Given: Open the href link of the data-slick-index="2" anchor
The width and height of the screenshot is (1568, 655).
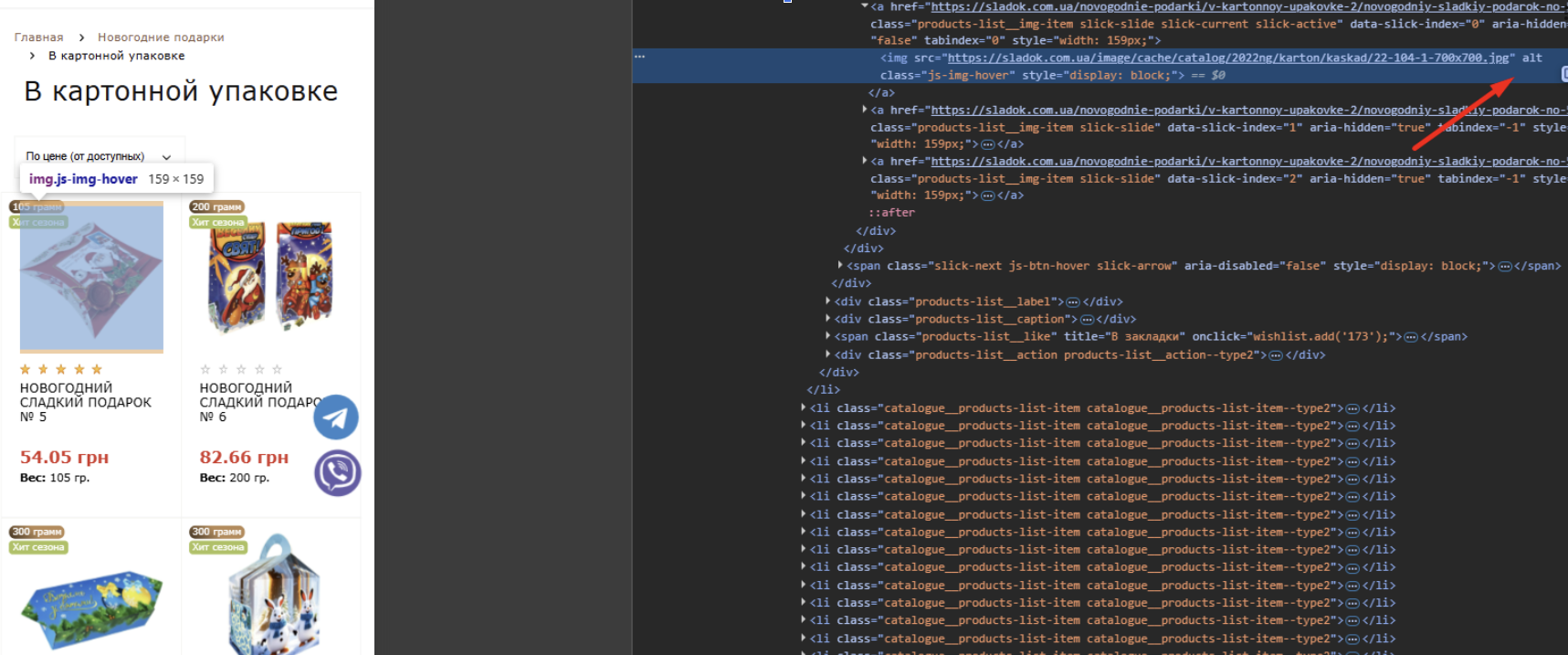Looking at the screenshot, I should 1248,161.
